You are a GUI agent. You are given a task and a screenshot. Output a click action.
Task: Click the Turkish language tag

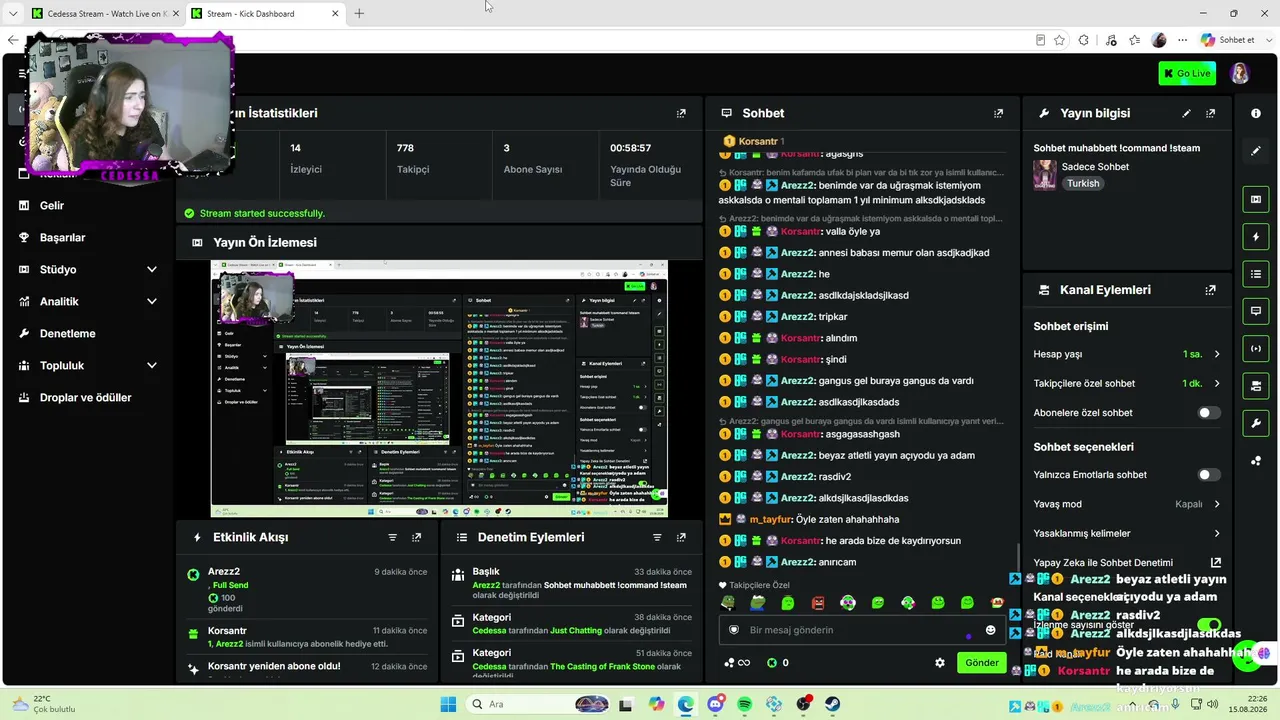[x=1082, y=184]
